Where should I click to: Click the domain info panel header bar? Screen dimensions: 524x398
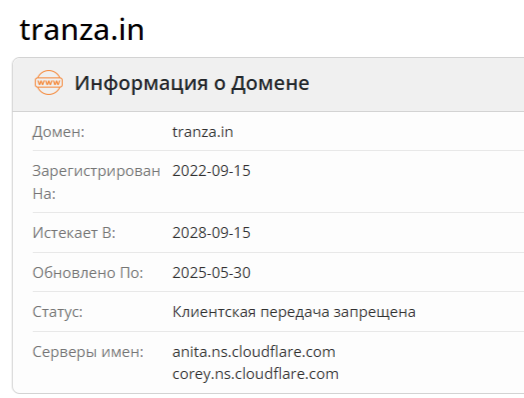[x=268, y=85]
